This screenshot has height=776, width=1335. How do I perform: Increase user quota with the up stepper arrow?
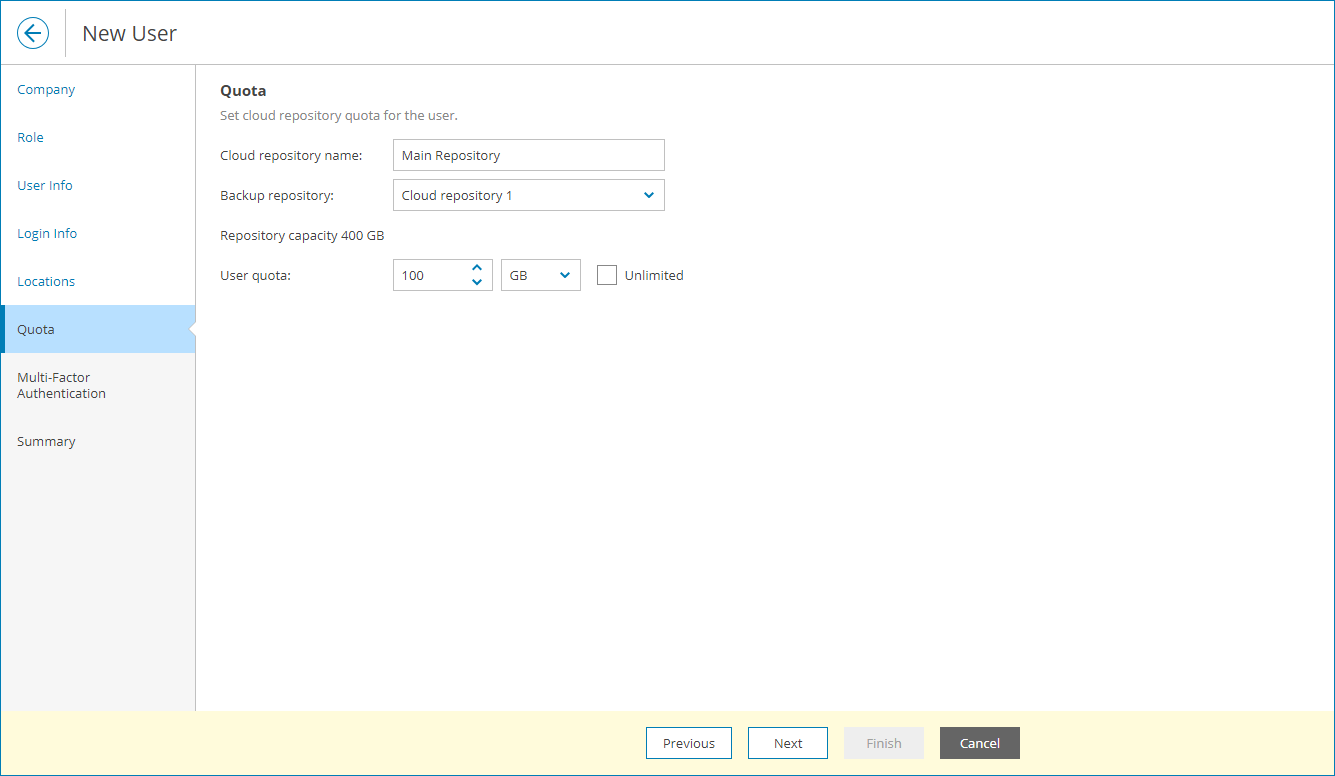[x=477, y=267]
